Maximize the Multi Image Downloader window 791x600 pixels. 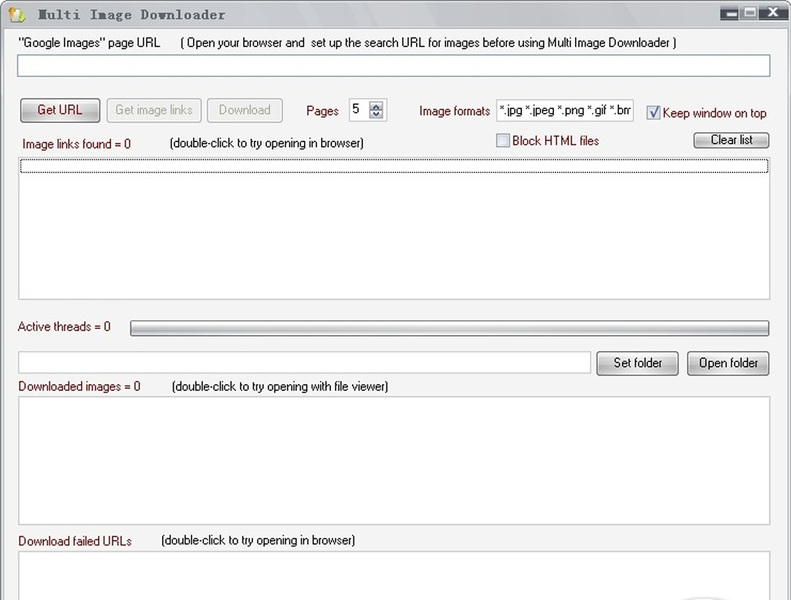coord(750,14)
